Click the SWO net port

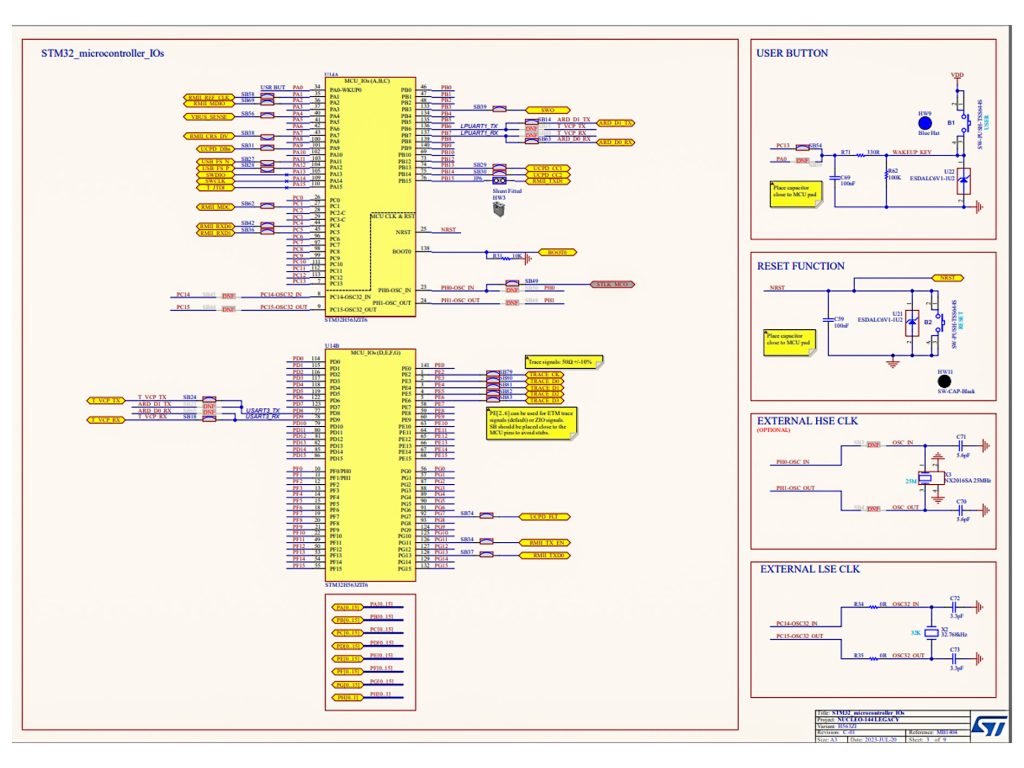tap(547, 110)
